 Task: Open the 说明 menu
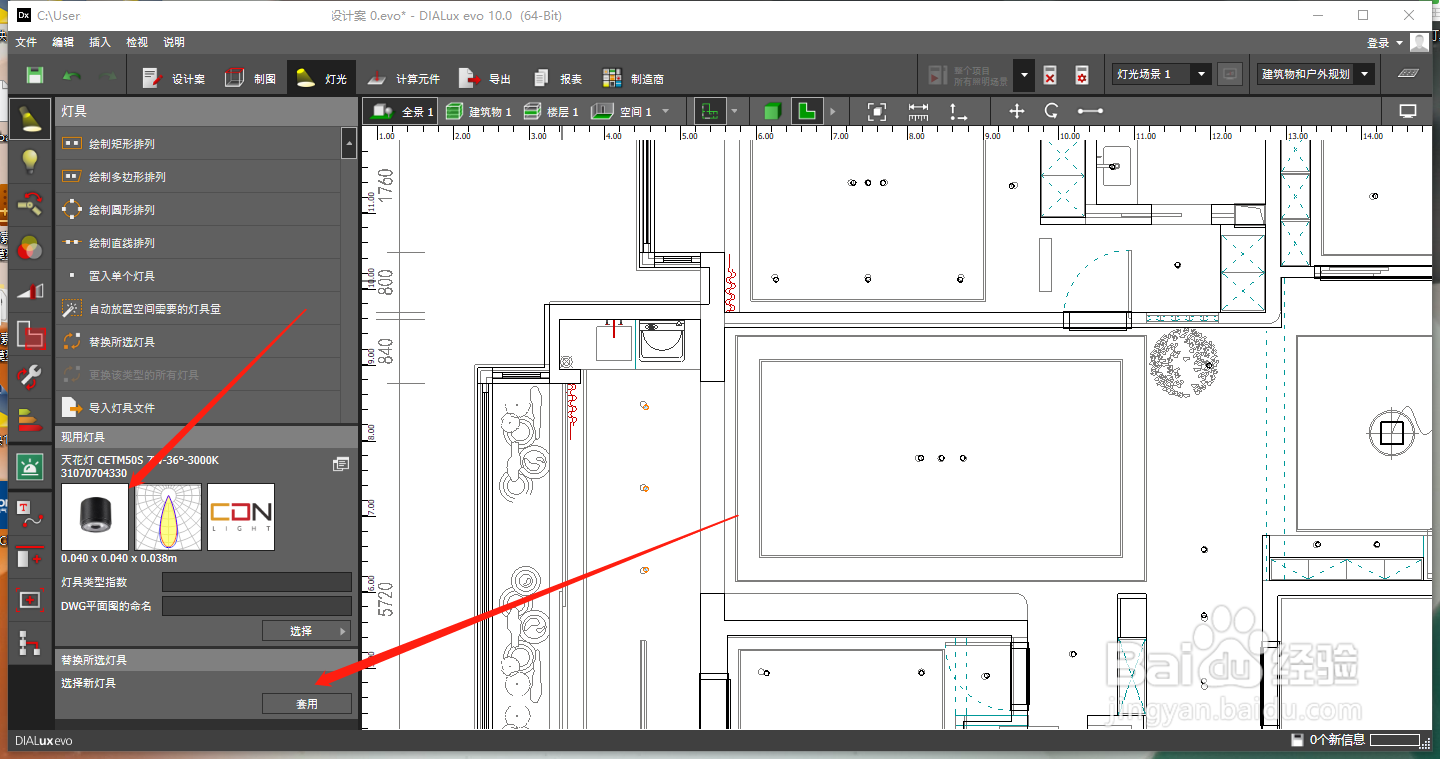(x=174, y=42)
